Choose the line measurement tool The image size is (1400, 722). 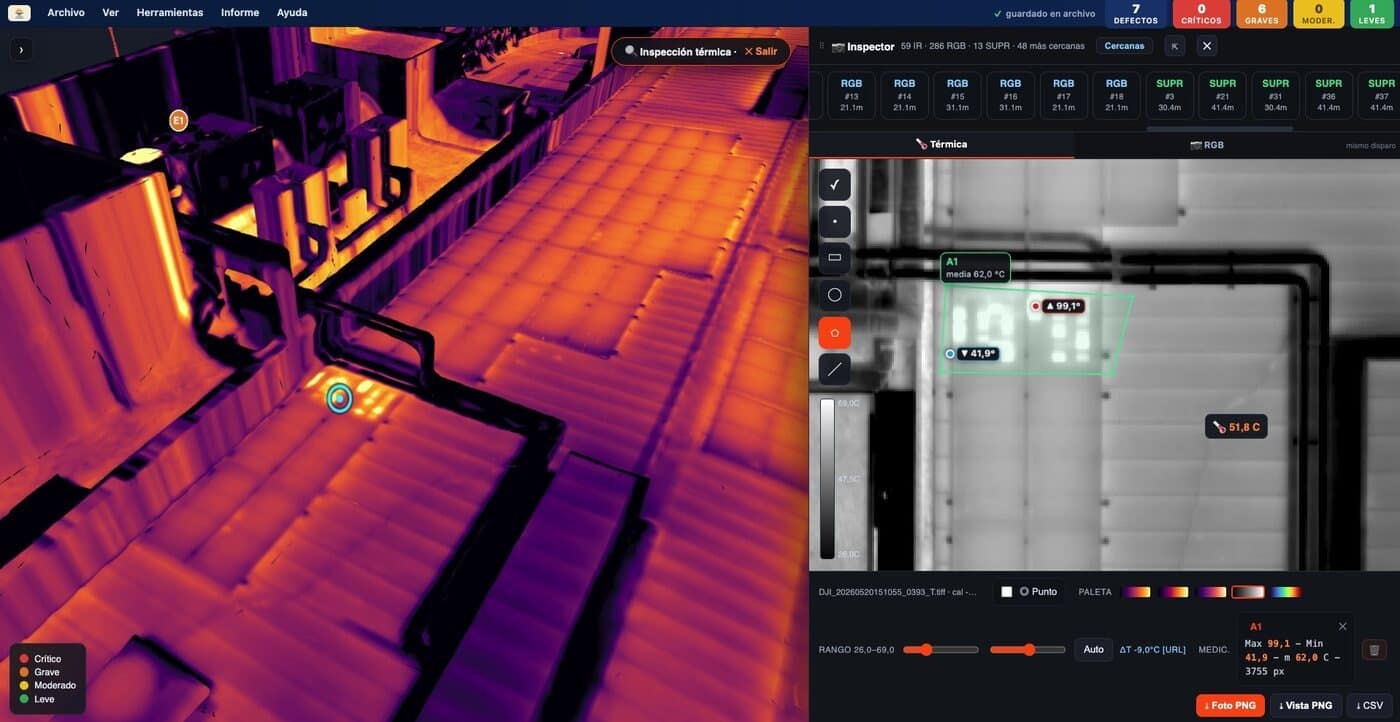pos(834,369)
